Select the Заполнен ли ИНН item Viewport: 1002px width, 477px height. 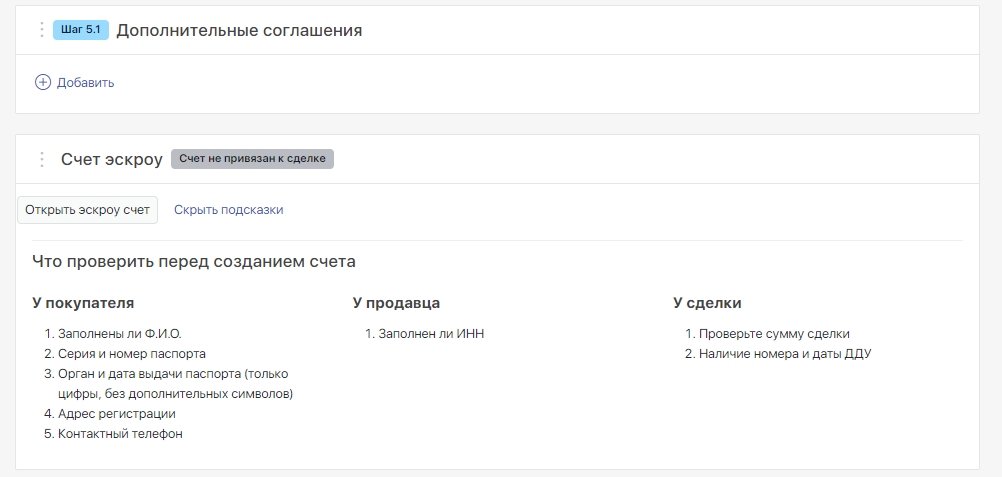[430, 334]
